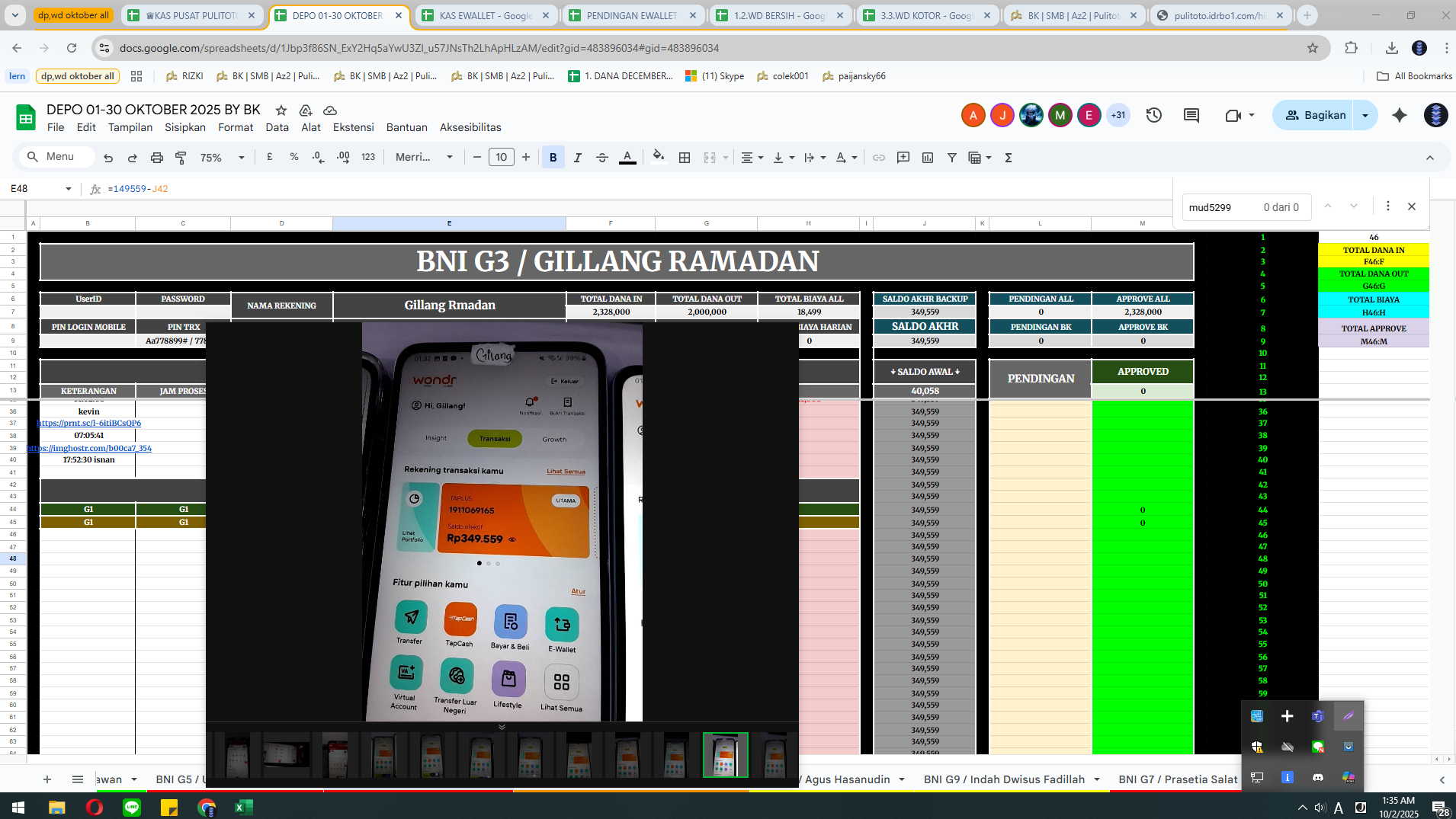Image resolution: width=1456 pixels, height=819 pixels.
Task: Open prnt.sc link in keterangan
Action: (x=89, y=423)
